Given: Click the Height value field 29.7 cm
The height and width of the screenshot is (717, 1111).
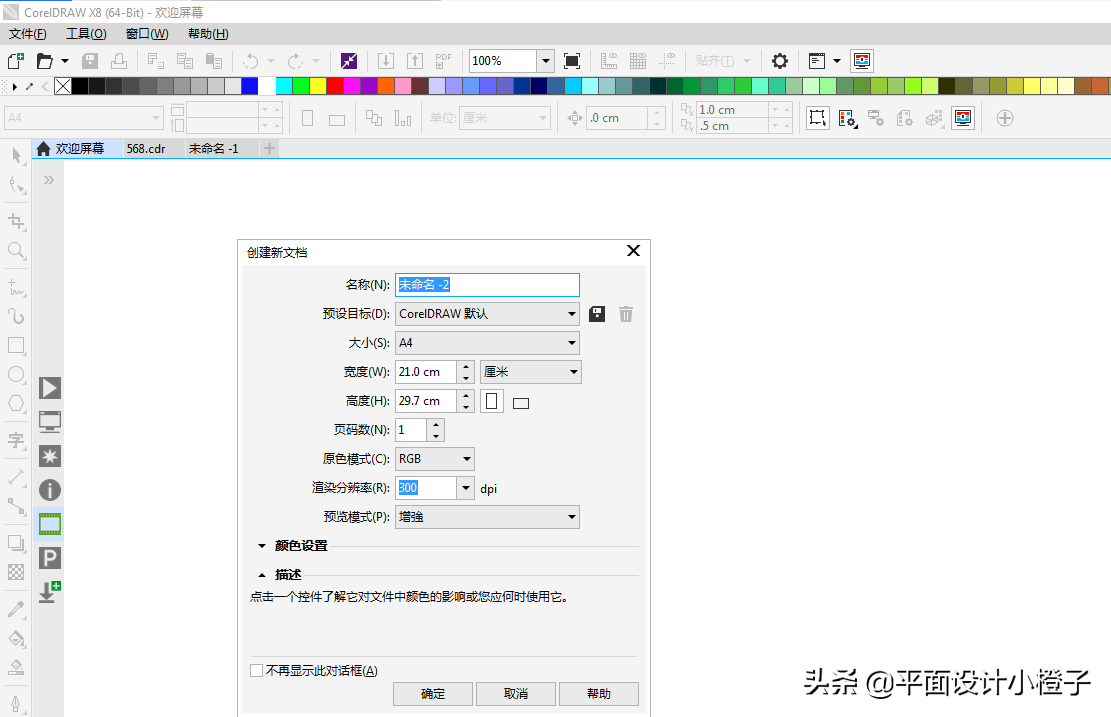Looking at the screenshot, I should tap(426, 401).
